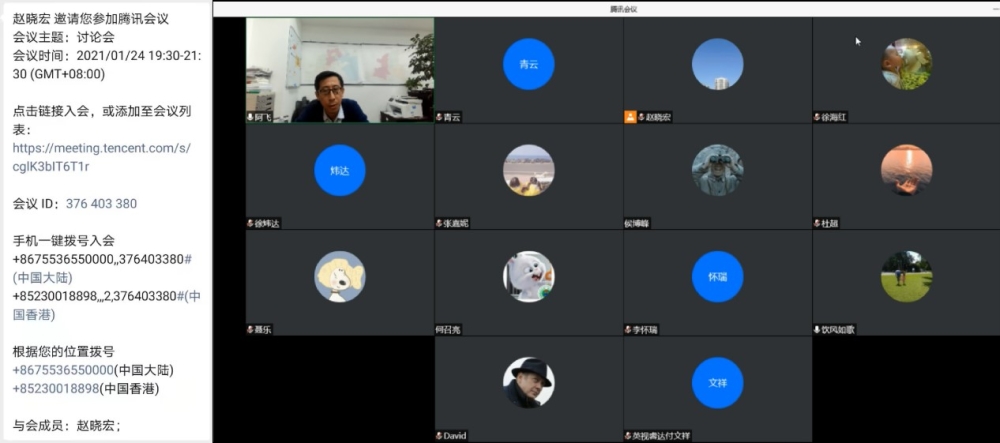Select the blue 文祥 avatar circle
Image resolution: width=1000 pixels, height=443 pixels.
(x=717, y=382)
